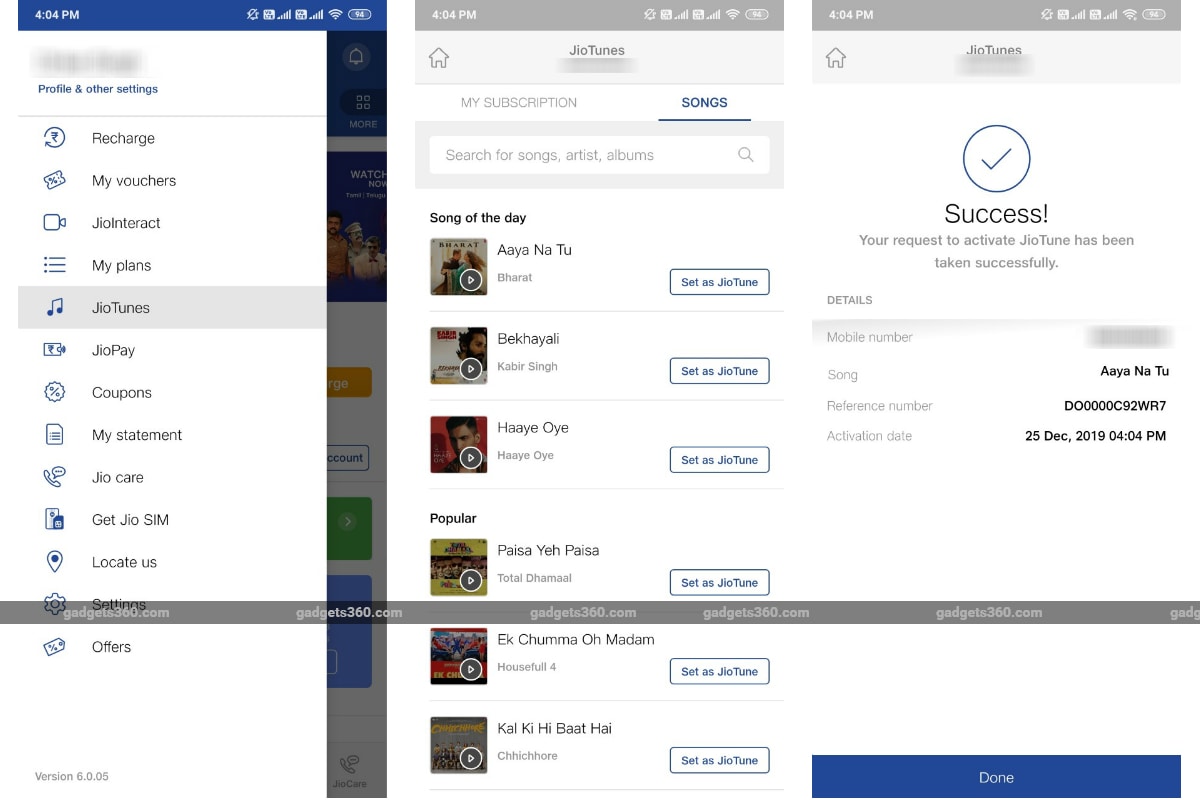
Task: Set Haaye Oye as JioTune
Action: [x=719, y=460]
